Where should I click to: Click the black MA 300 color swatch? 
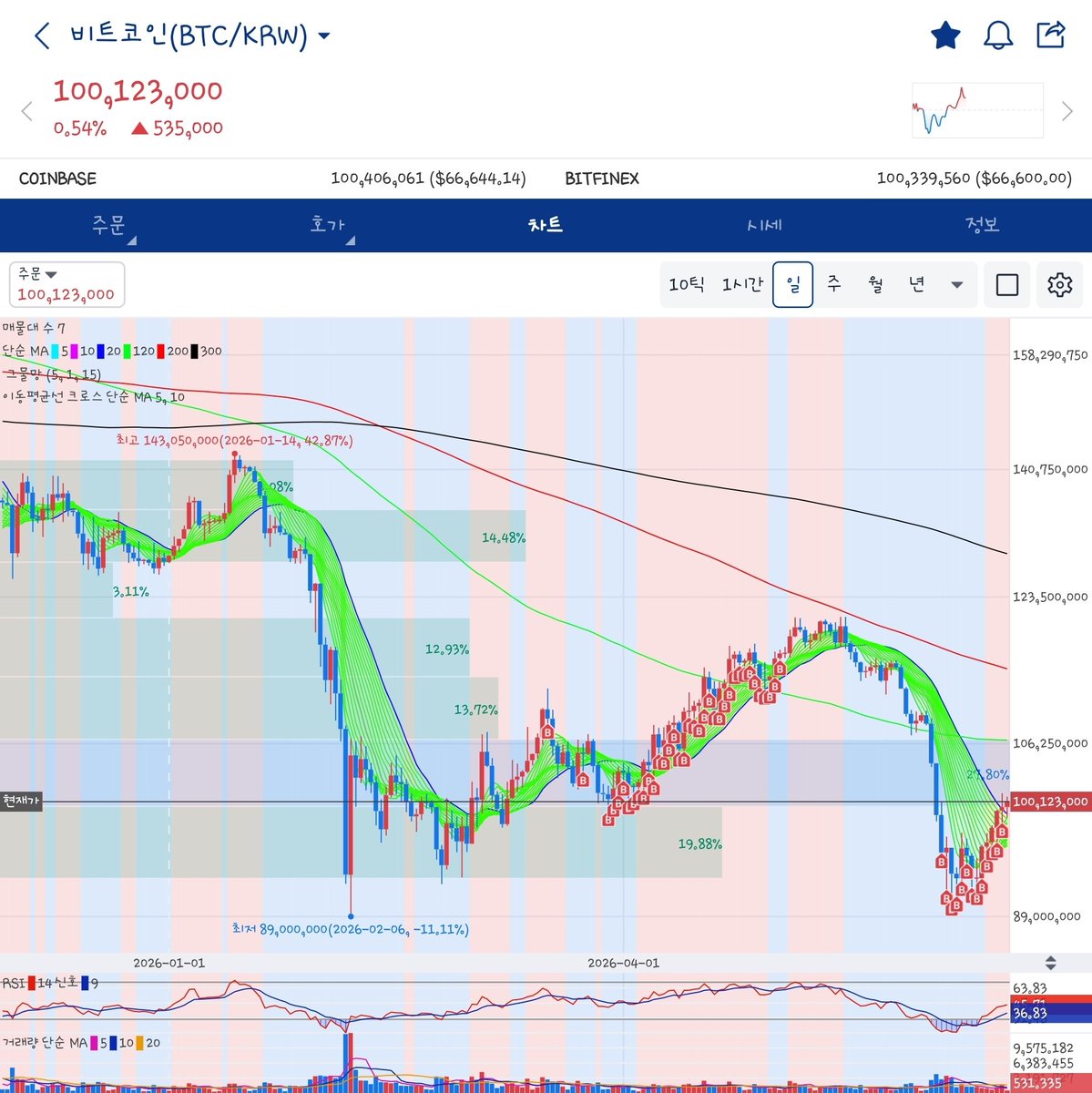(195, 351)
